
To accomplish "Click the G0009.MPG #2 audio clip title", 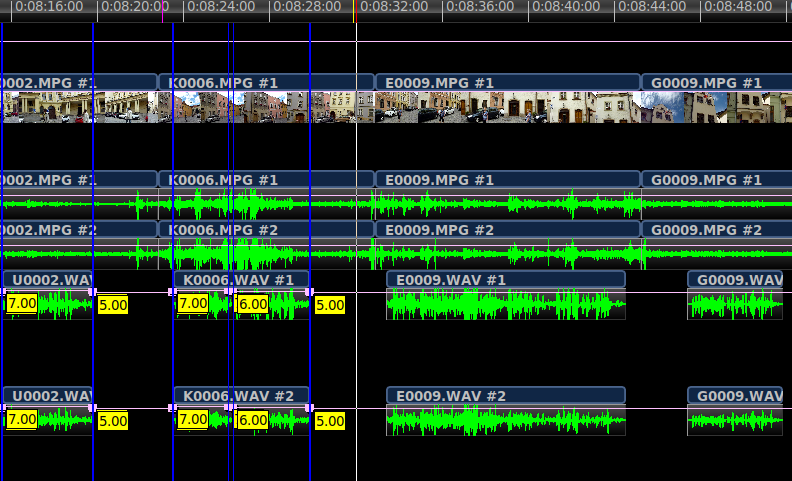I will pos(716,230).
